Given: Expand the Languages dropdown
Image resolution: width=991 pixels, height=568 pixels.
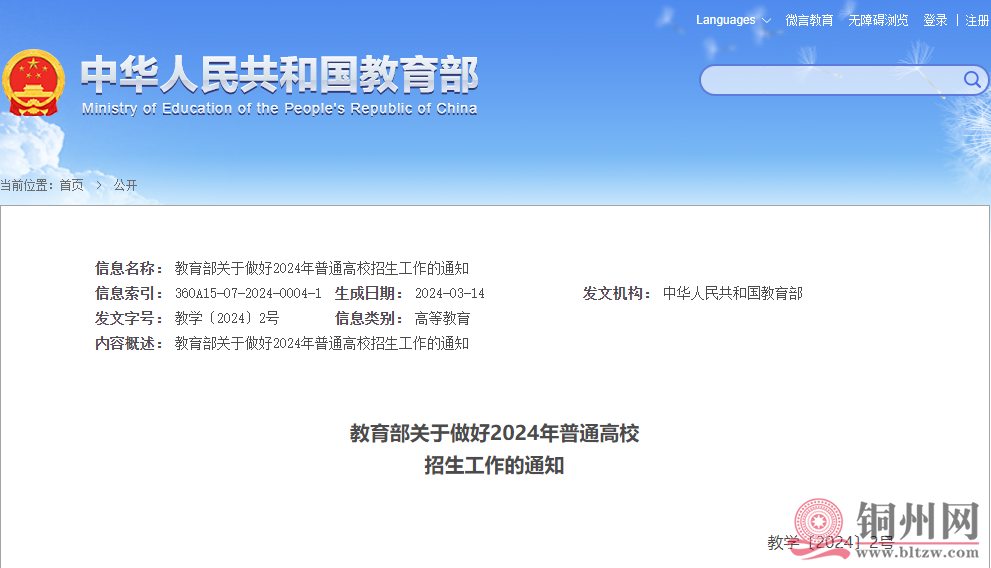Looking at the screenshot, I should pos(733,20).
